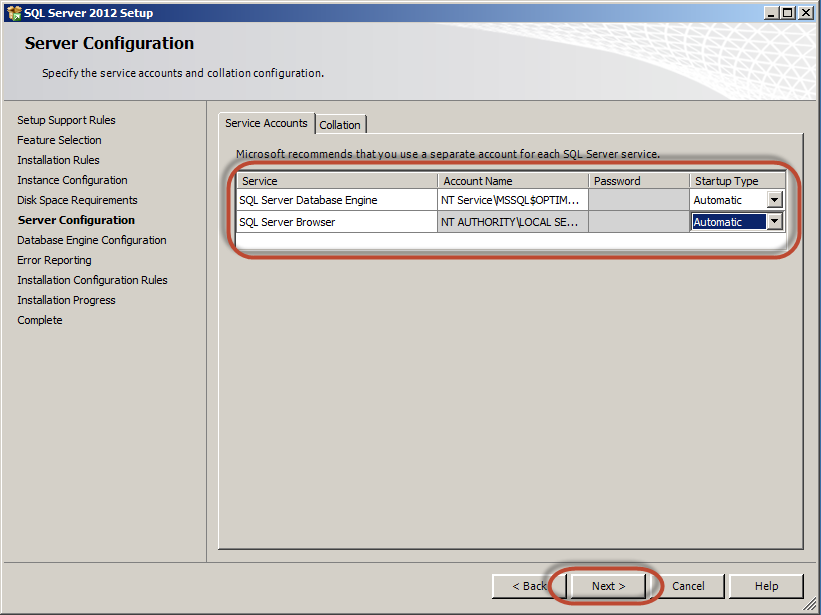Click Account Name cell for Database Engine
821x615 pixels.
coord(512,200)
